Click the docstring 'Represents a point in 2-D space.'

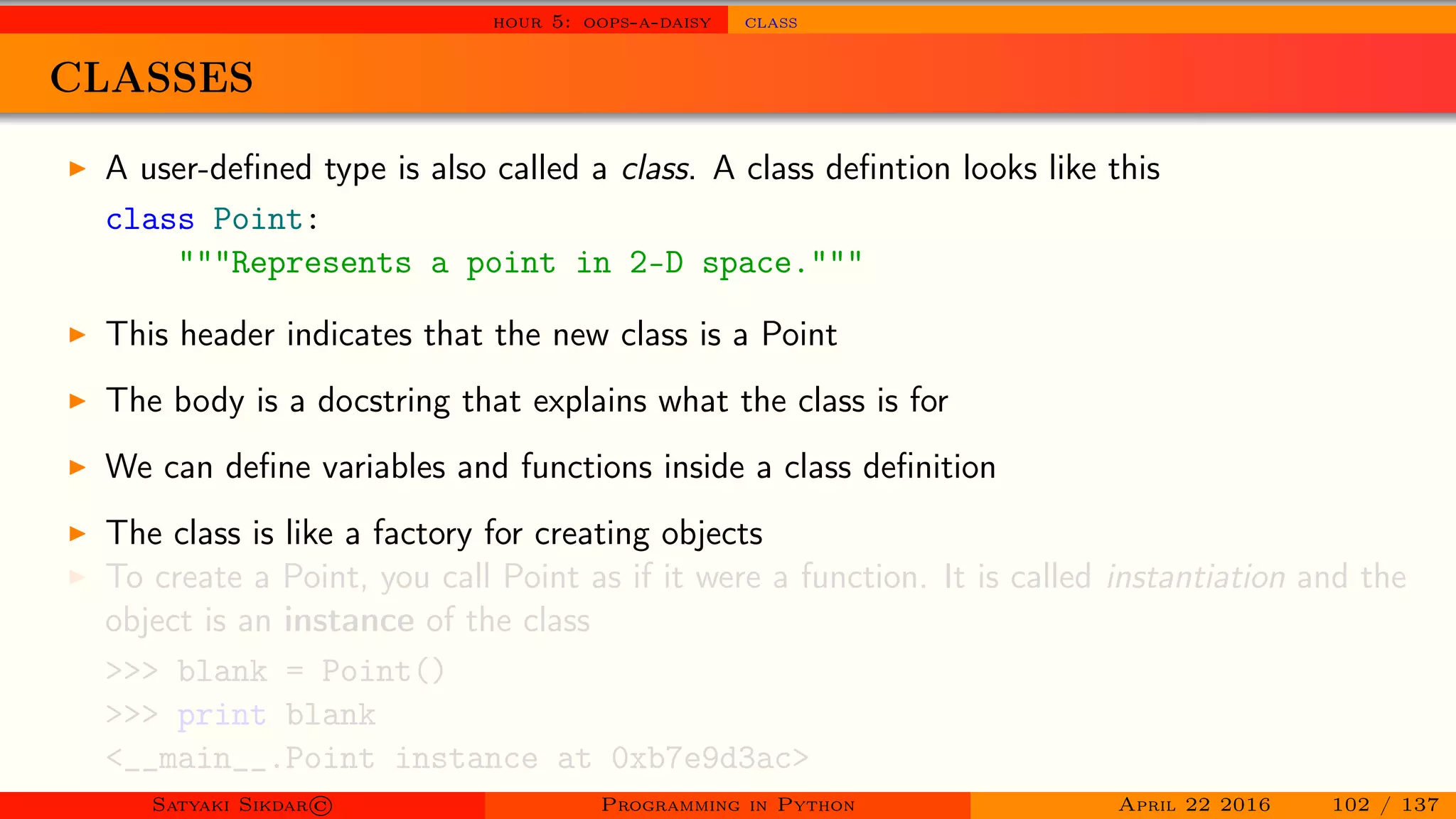tap(520, 263)
